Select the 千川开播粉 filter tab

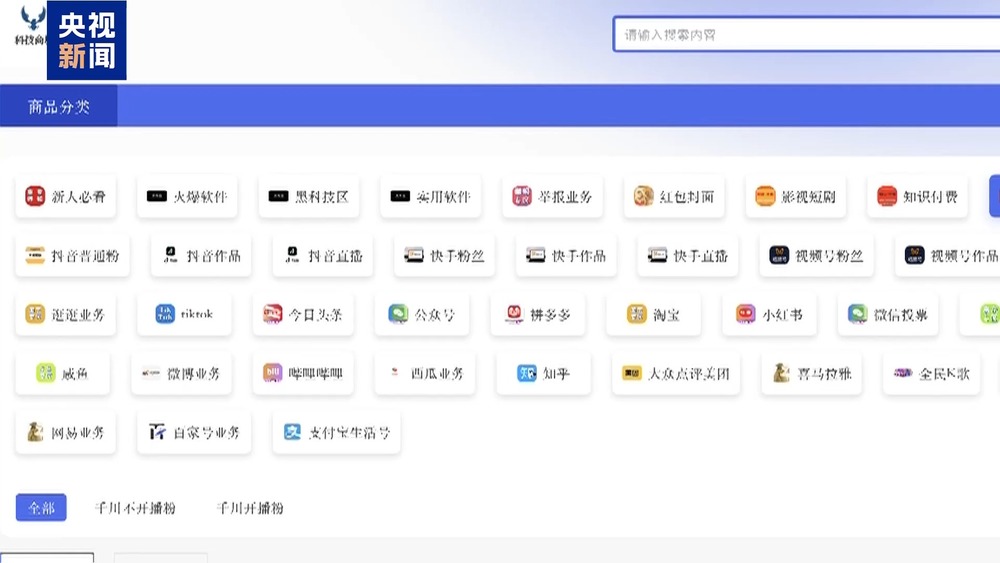pyautogui.click(x=250, y=508)
